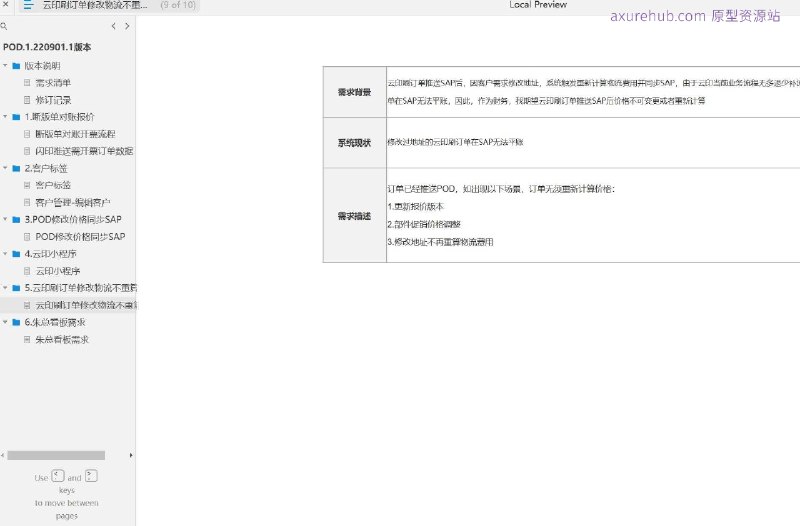
Task: Click the text 修改过地址的云印刷订单在SAP无法平账
Action: coord(455,142)
